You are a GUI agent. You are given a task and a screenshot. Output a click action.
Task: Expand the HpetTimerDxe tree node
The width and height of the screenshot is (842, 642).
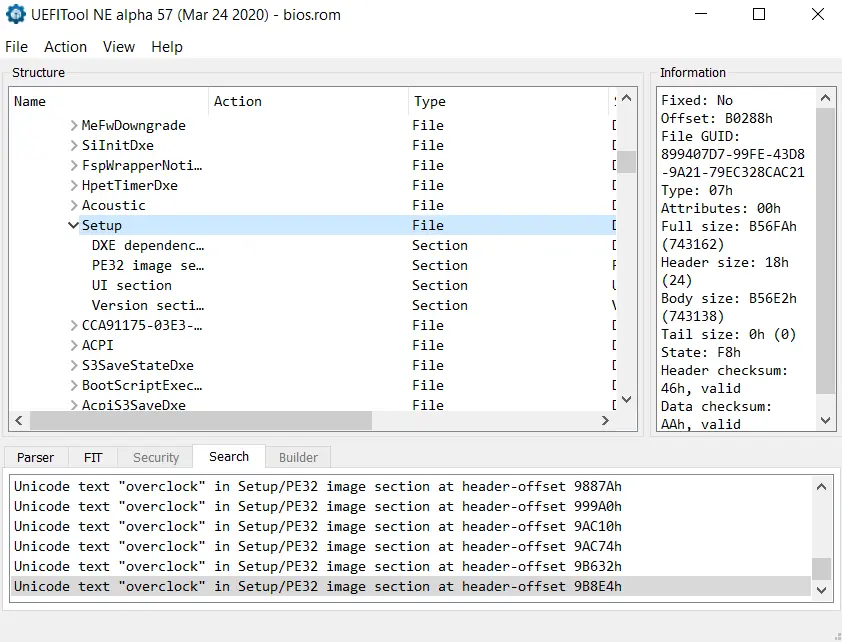coord(74,185)
